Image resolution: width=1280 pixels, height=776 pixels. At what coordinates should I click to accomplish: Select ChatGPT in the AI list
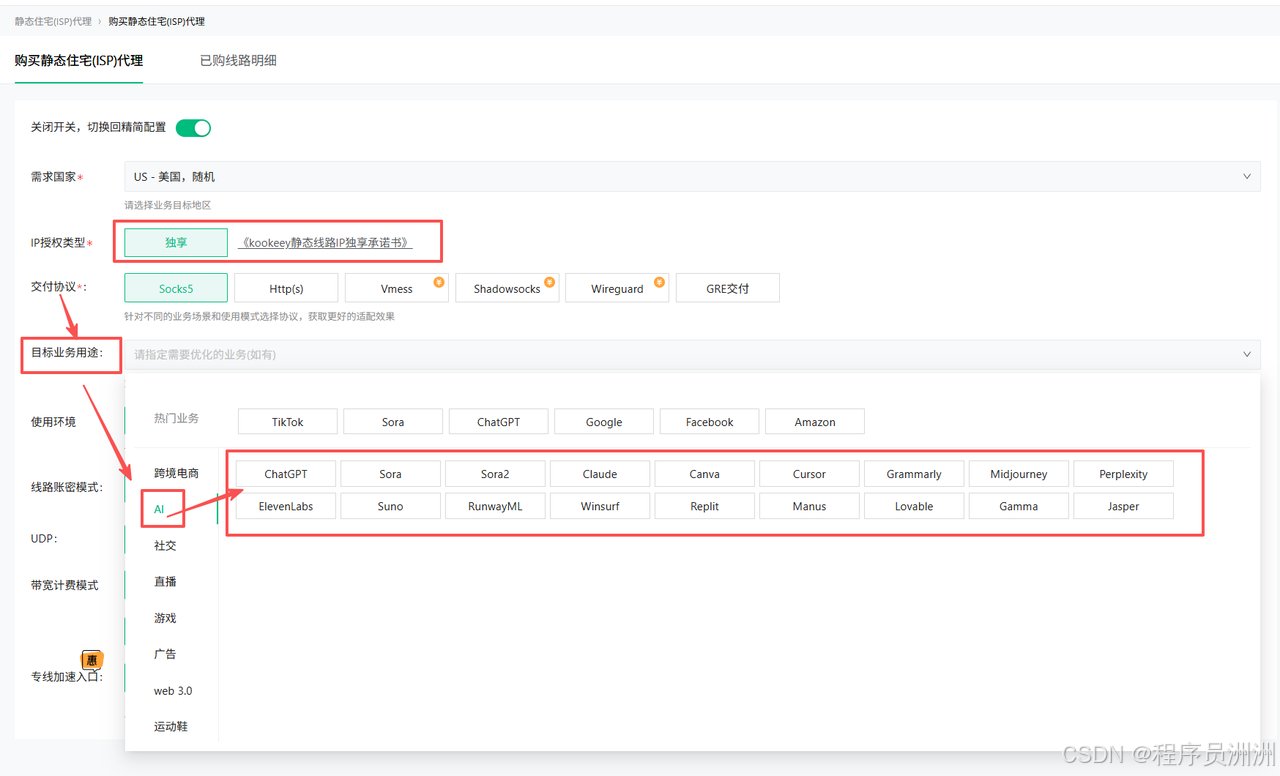(286, 473)
